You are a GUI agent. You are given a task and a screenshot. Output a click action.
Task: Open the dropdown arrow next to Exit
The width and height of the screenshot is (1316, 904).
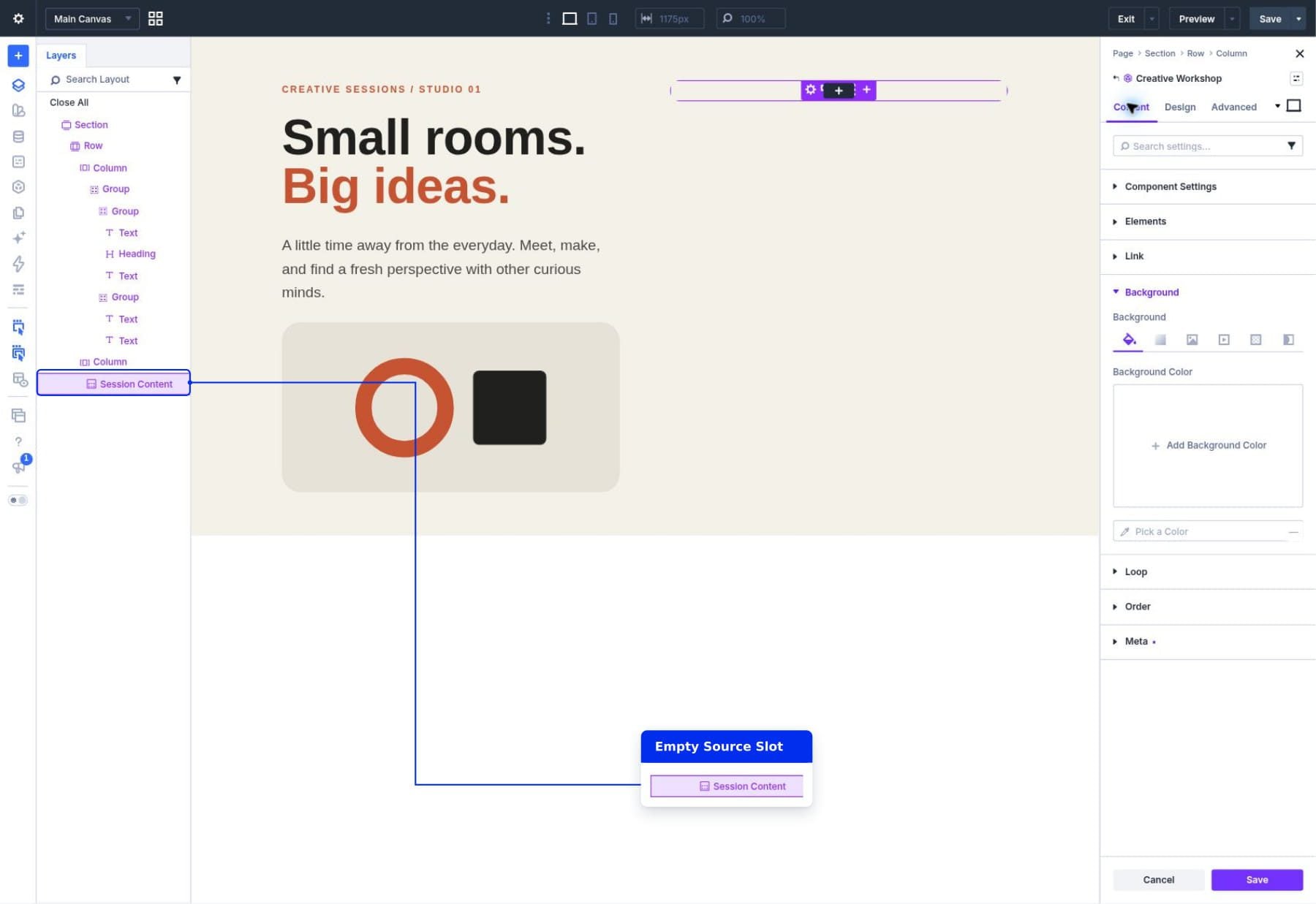point(1151,18)
